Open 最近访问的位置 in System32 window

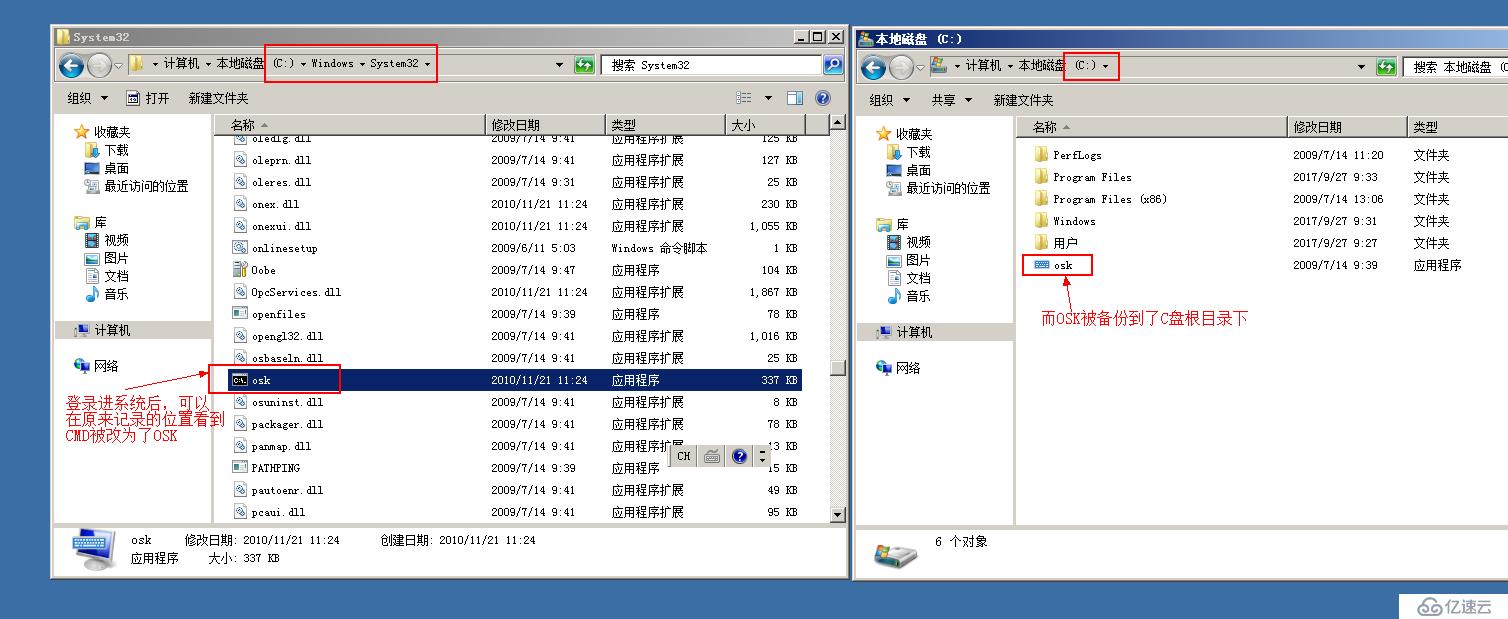146,186
